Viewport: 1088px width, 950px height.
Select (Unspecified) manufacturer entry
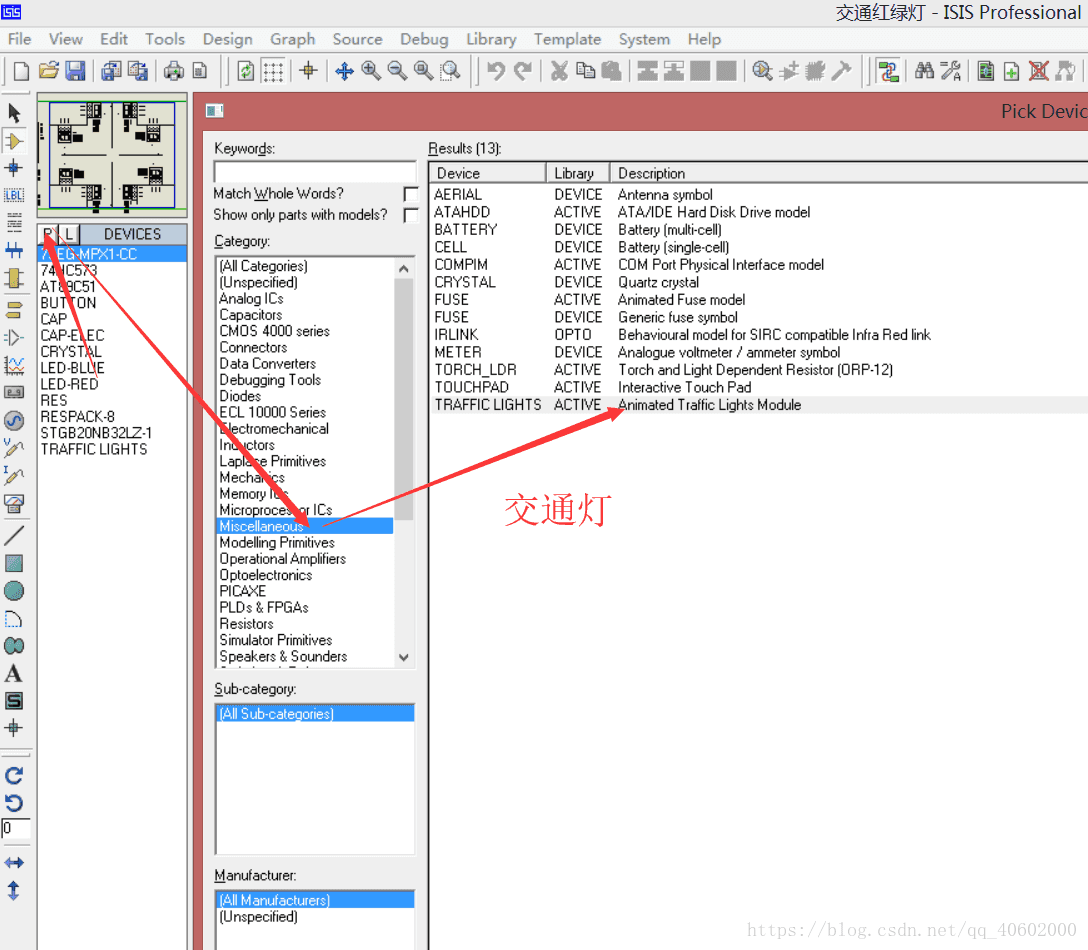[x=315, y=917]
